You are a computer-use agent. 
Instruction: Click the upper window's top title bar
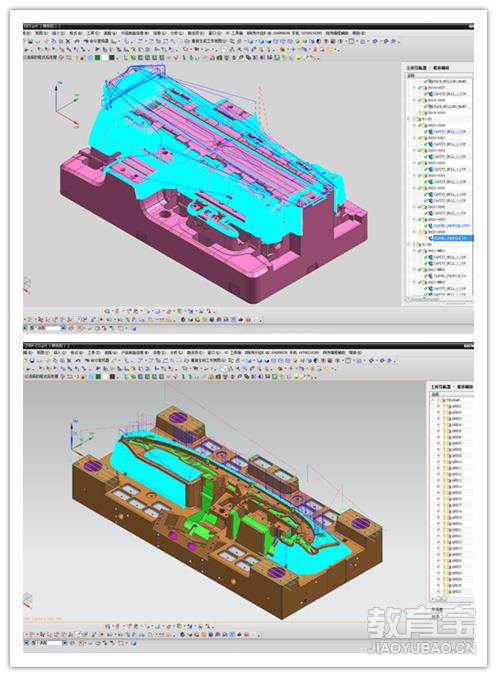point(248,26)
